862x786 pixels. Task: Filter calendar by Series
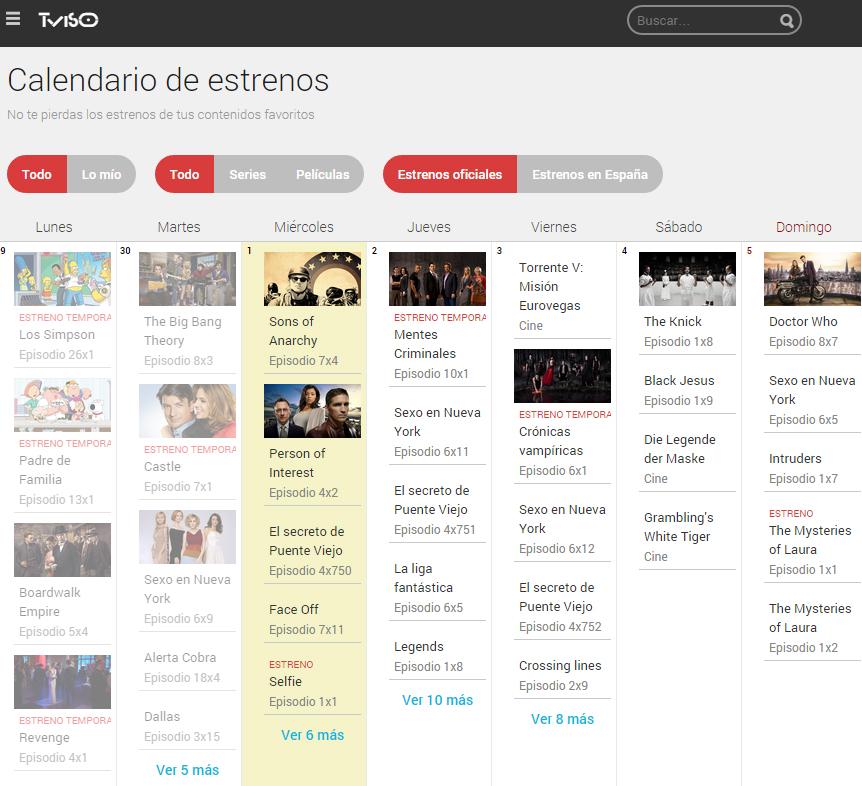tap(247, 174)
